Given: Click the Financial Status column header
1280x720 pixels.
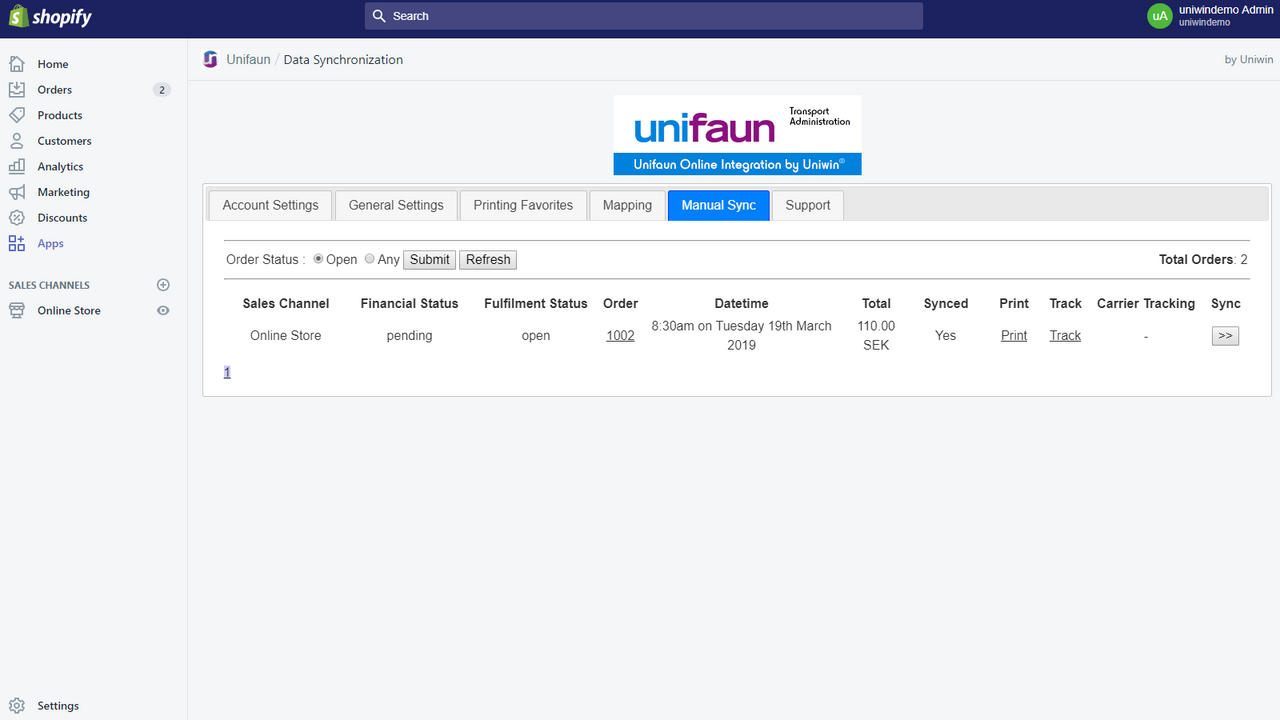Looking at the screenshot, I should (x=409, y=303).
